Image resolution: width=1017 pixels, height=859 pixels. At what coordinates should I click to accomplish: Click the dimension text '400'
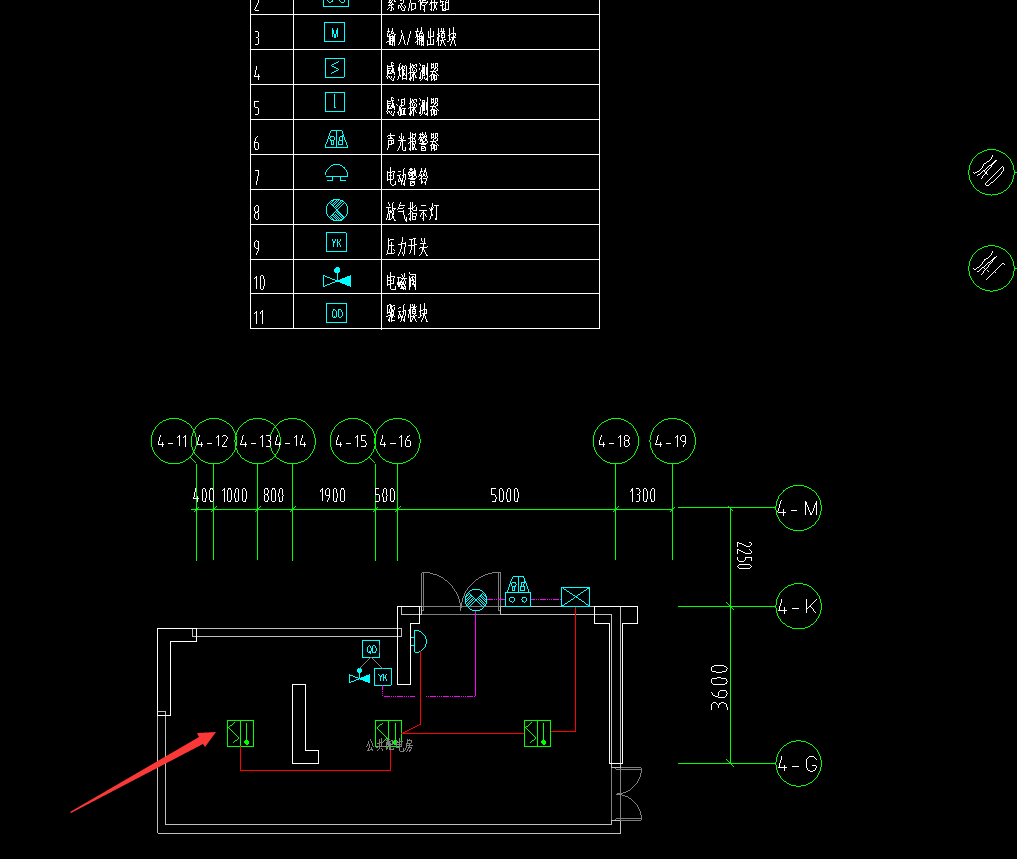(204, 496)
